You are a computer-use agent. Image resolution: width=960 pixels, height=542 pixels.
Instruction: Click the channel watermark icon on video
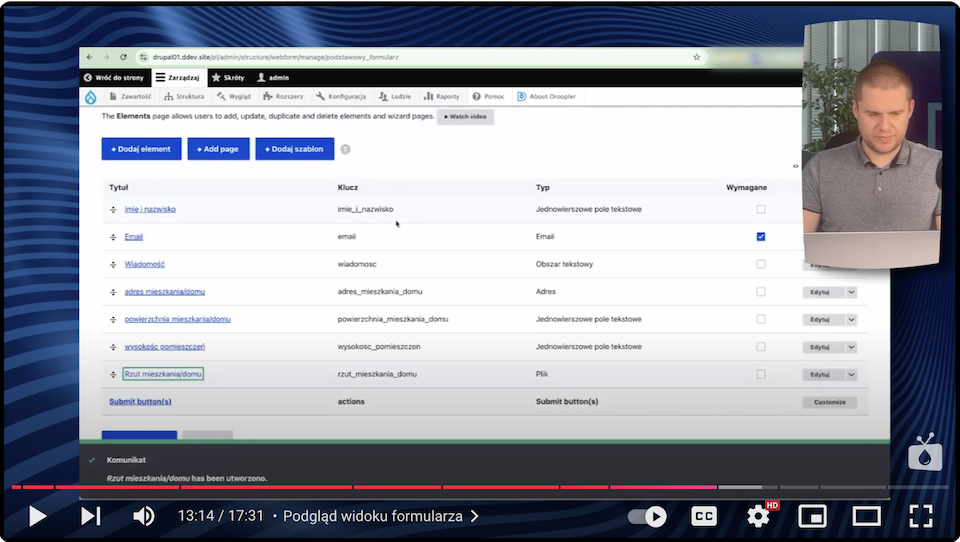coord(925,453)
